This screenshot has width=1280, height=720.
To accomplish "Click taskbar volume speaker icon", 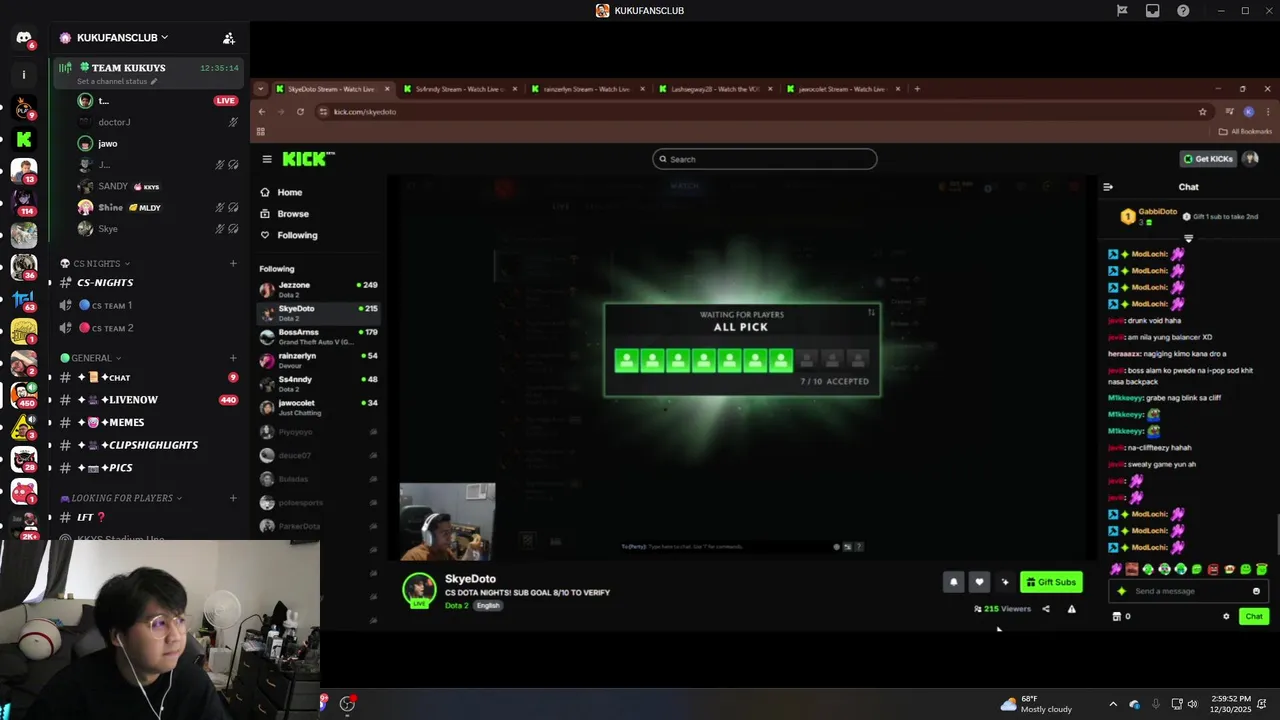I will 1192,704.
